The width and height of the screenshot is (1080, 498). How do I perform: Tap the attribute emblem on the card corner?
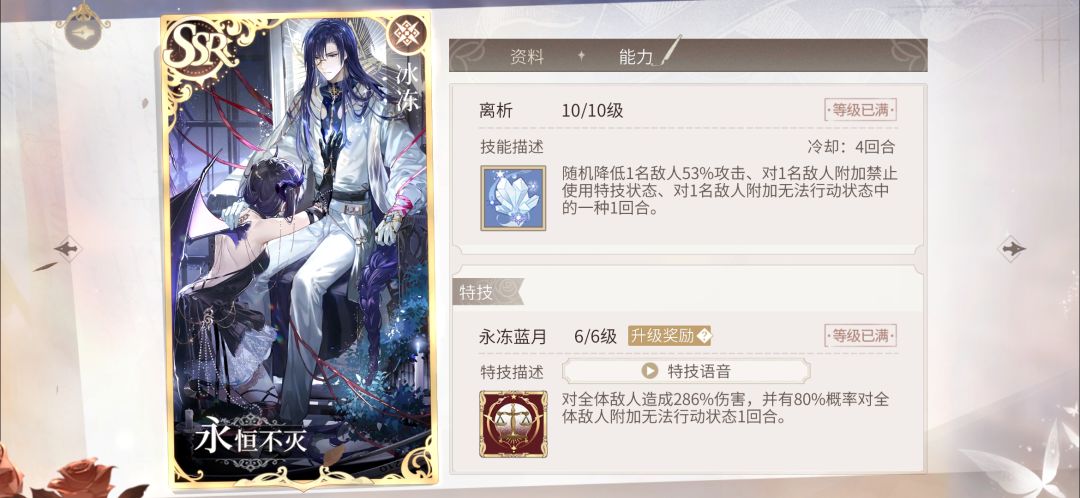pyautogui.click(x=406, y=35)
